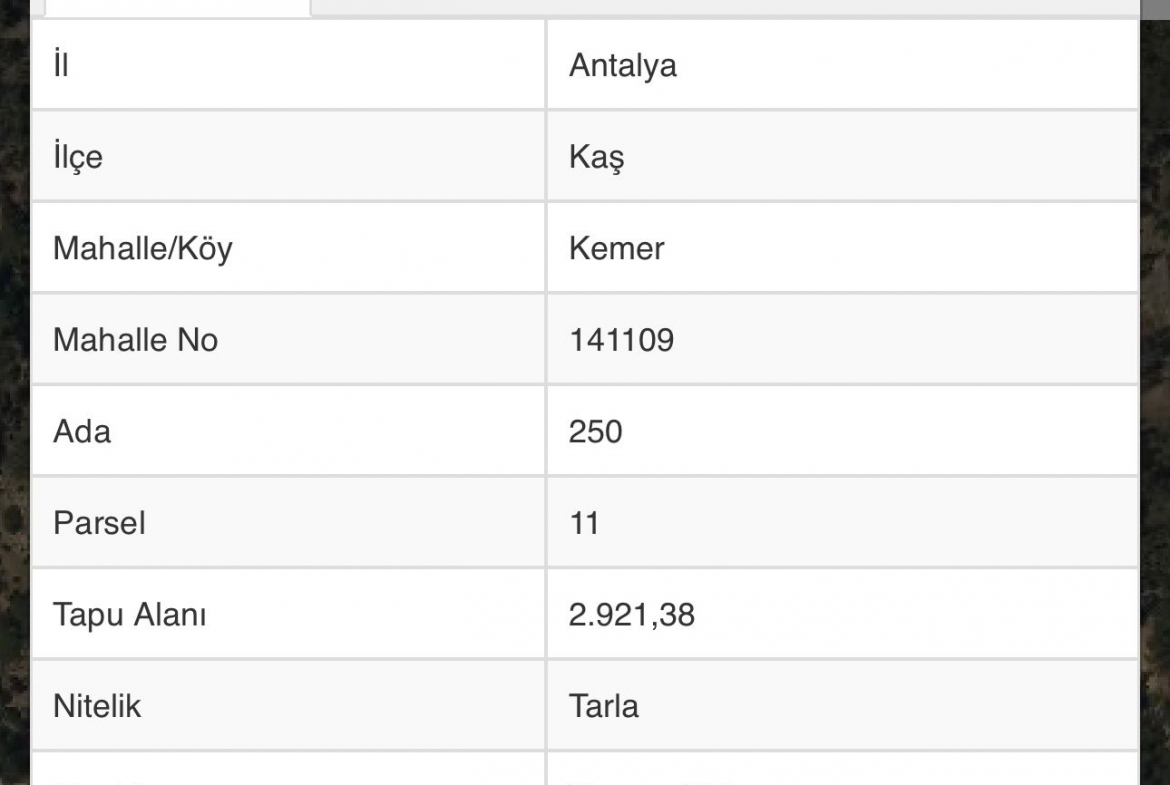Select the active tab above the table

click(x=178, y=7)
